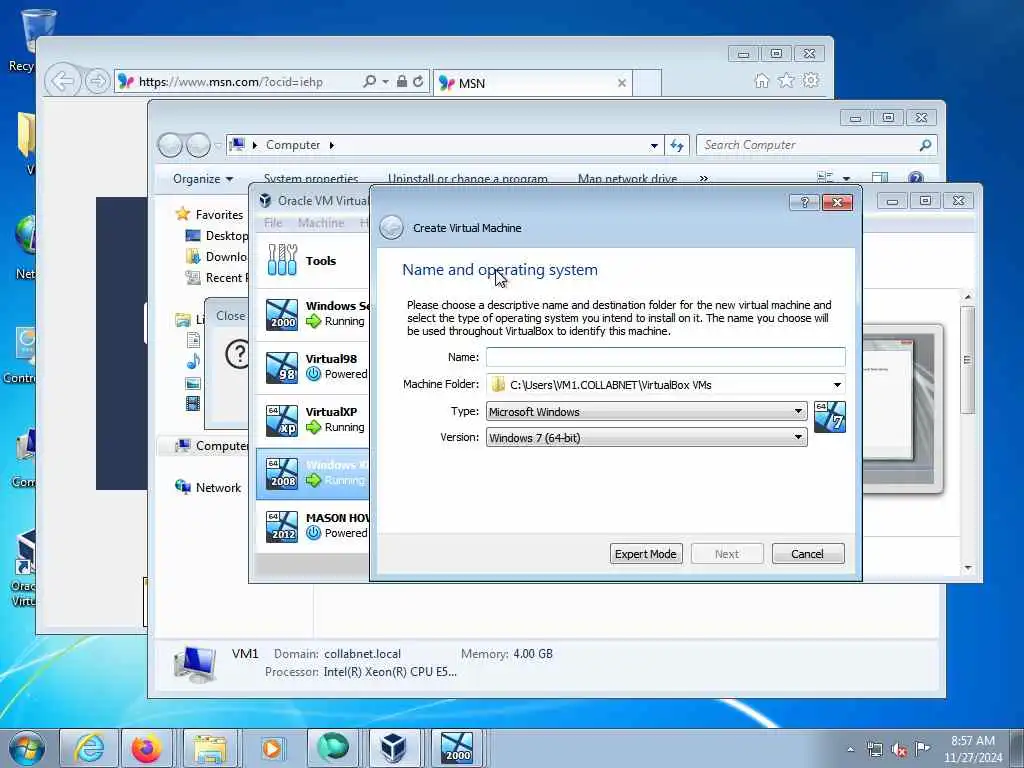Image resolution: width=1024 pixels, height=768 pixels.
Task: Select the Windows 2000 VM icon in list
Action: pos(282,314)
